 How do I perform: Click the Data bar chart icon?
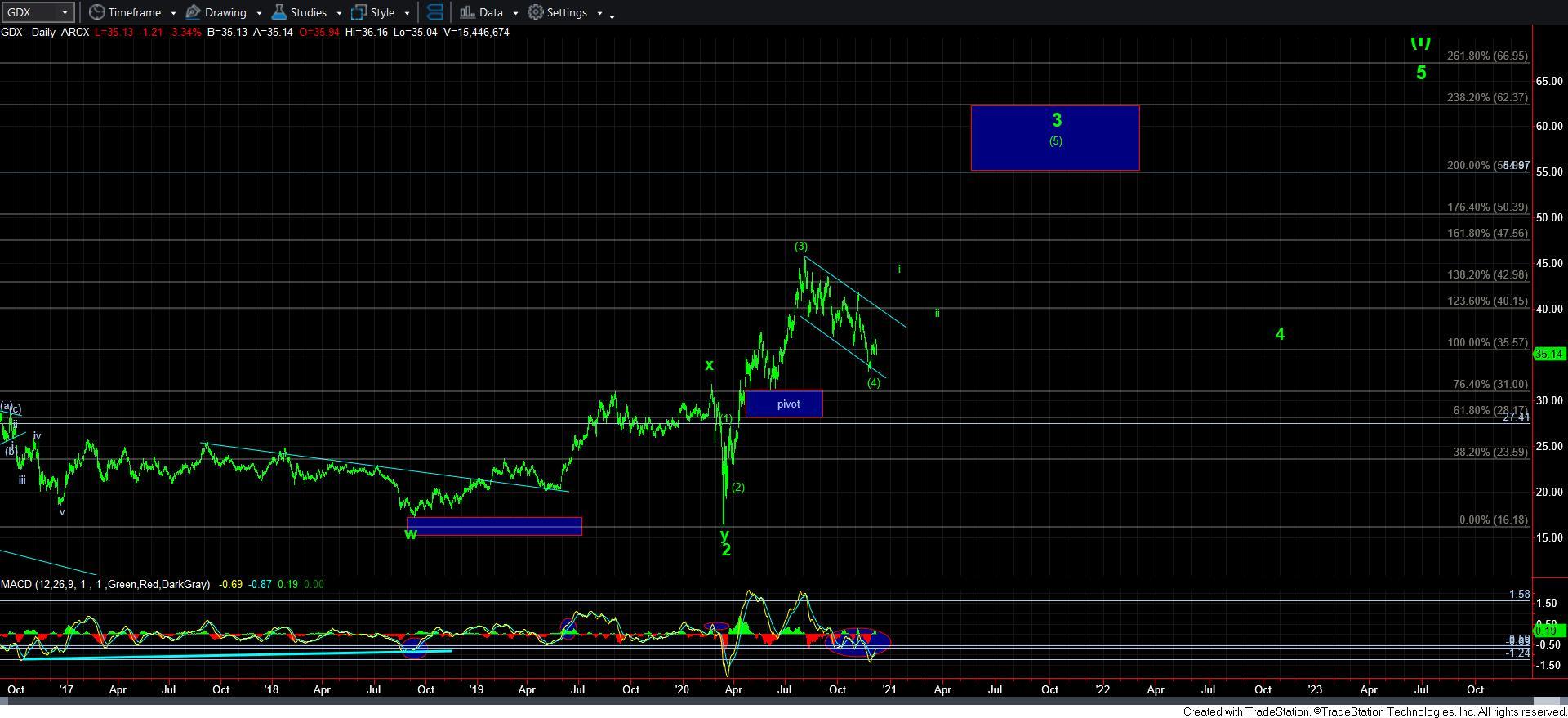[x=466, y=12]
